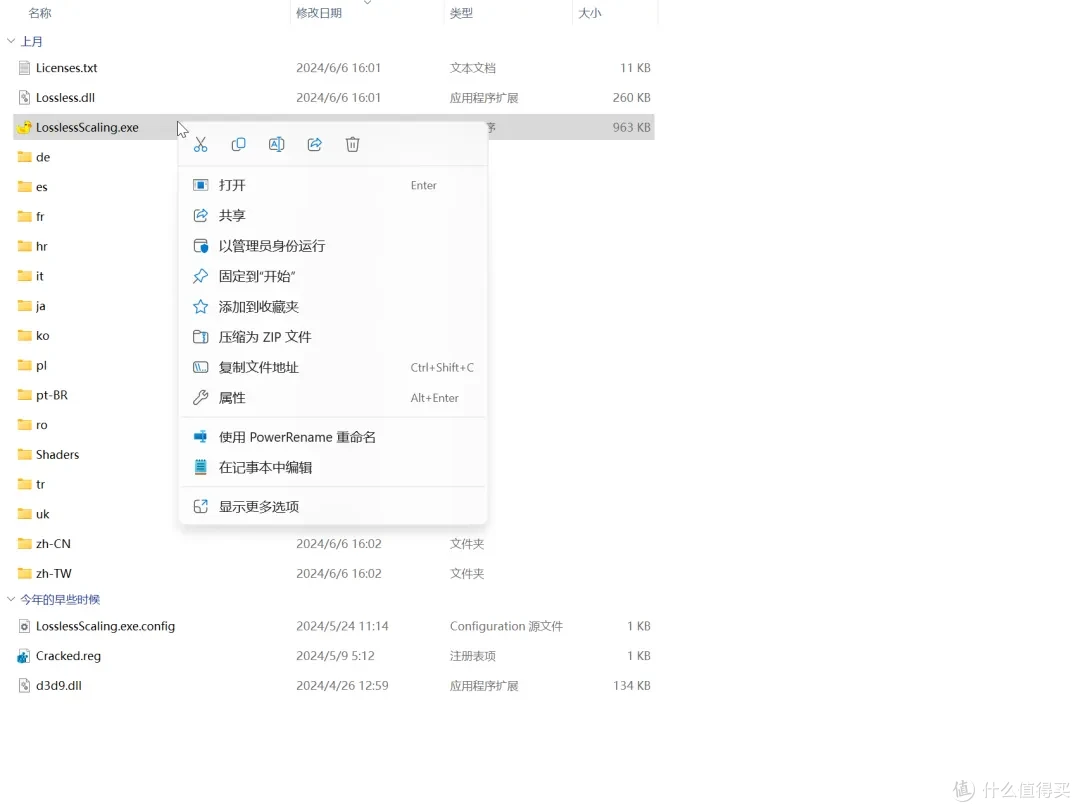The image size is (1080, 812).
Task: Select the ja folder icon
Action: 24,305
